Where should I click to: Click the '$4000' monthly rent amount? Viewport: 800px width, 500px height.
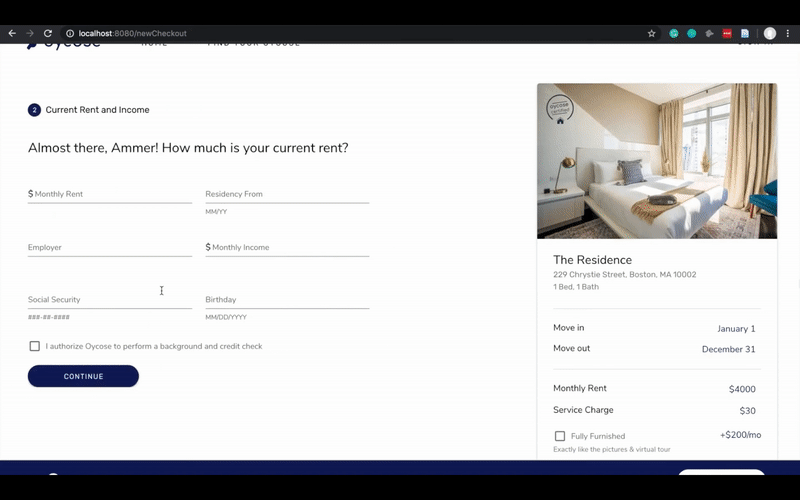(742, 389)
